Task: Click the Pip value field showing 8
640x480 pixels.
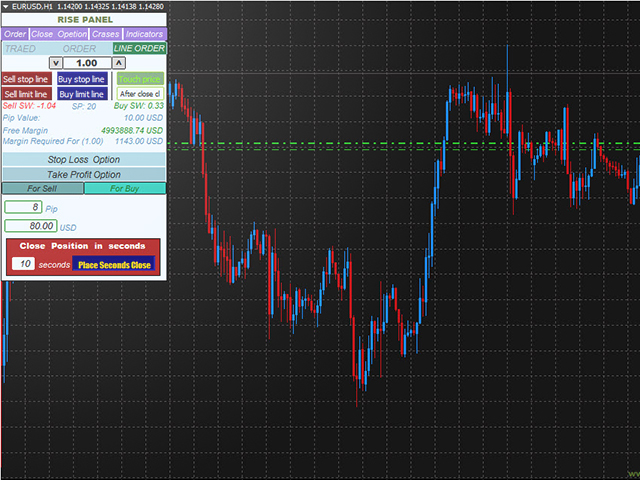Action: point(23,207)
